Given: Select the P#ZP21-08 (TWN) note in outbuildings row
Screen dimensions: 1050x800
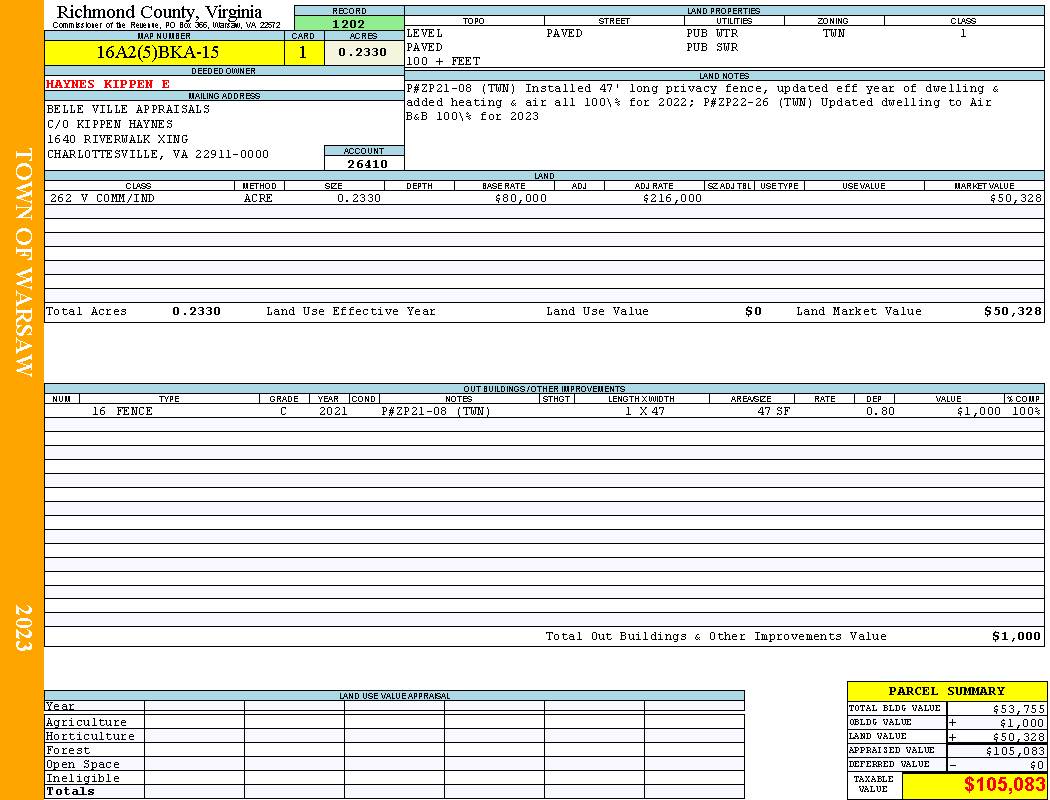Looking at the screenshot, I should click(x=436, y=412).
